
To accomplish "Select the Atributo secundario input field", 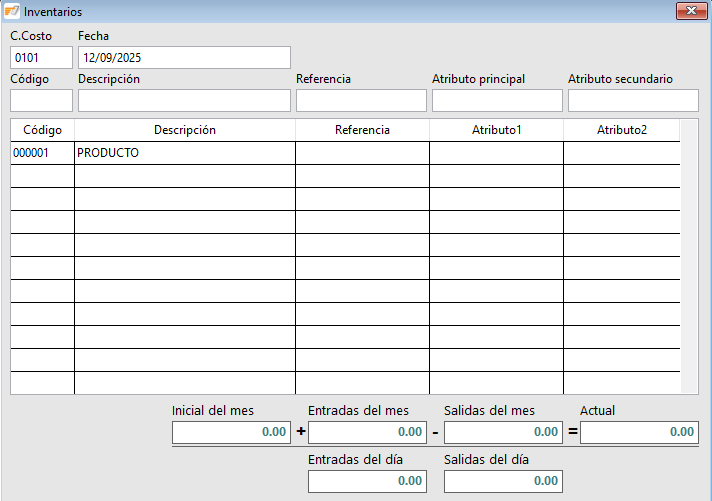I will 633,101.
